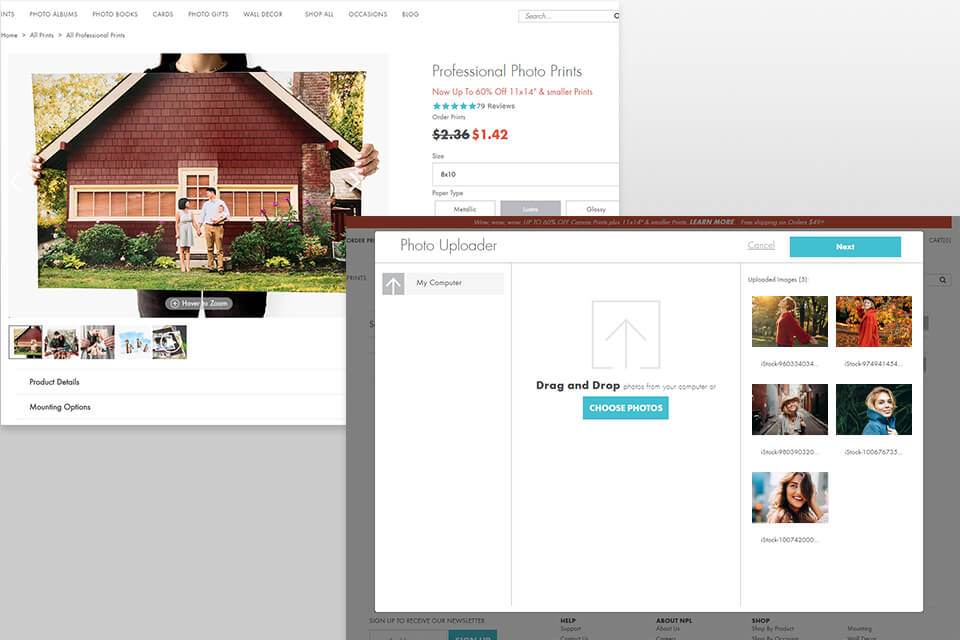Open the Size dropdown showing 8x10
Screen dimensions: 960x640
(525, 174)
